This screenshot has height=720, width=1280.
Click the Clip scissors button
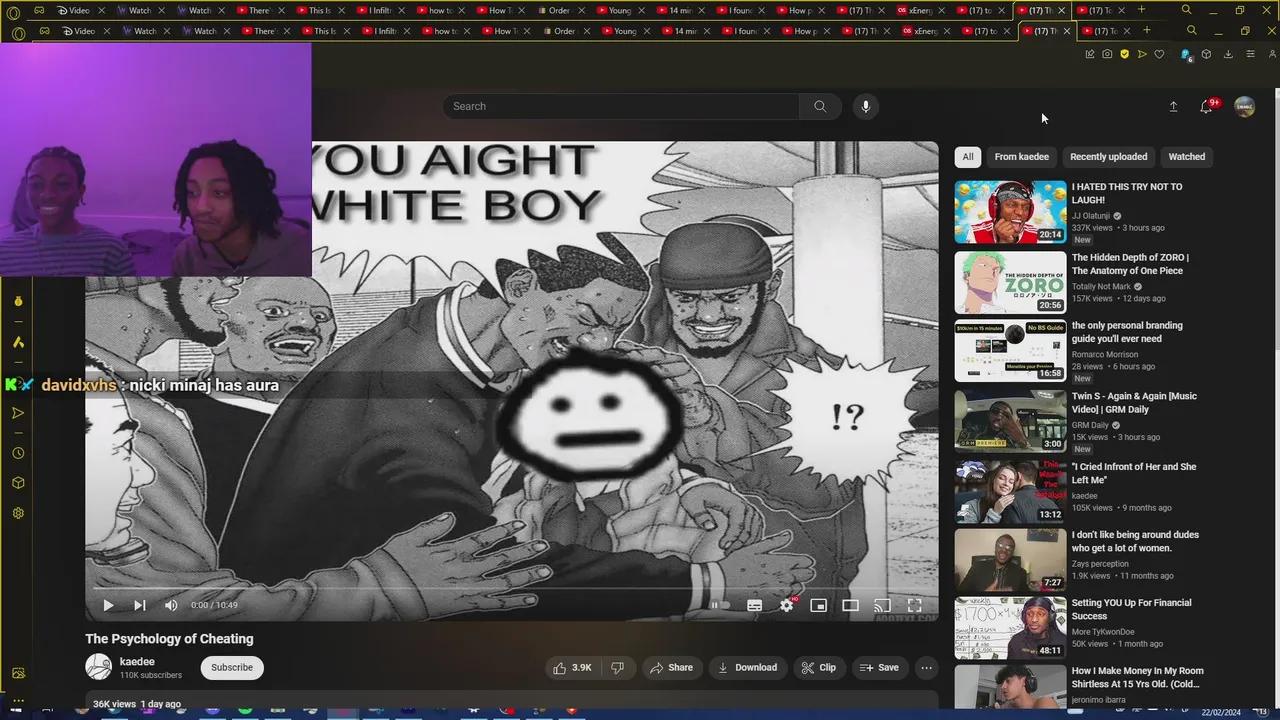pos(818,668)
